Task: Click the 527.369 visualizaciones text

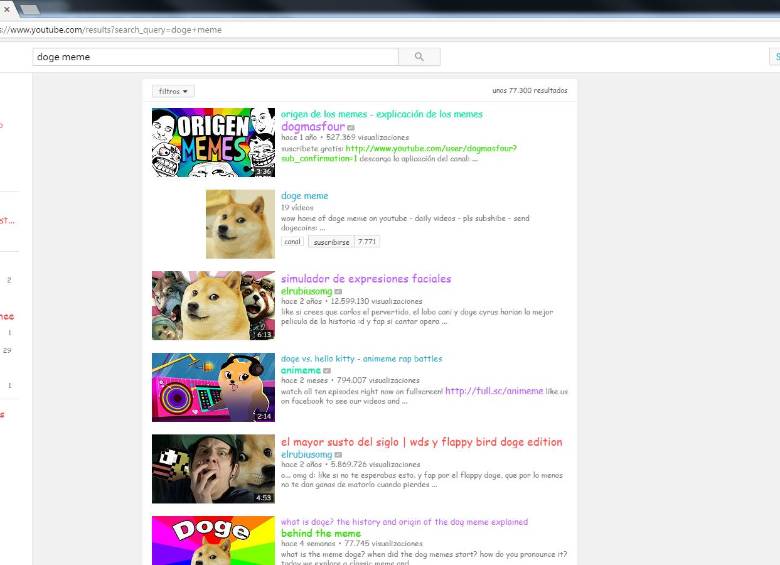Action: [367, 137]
